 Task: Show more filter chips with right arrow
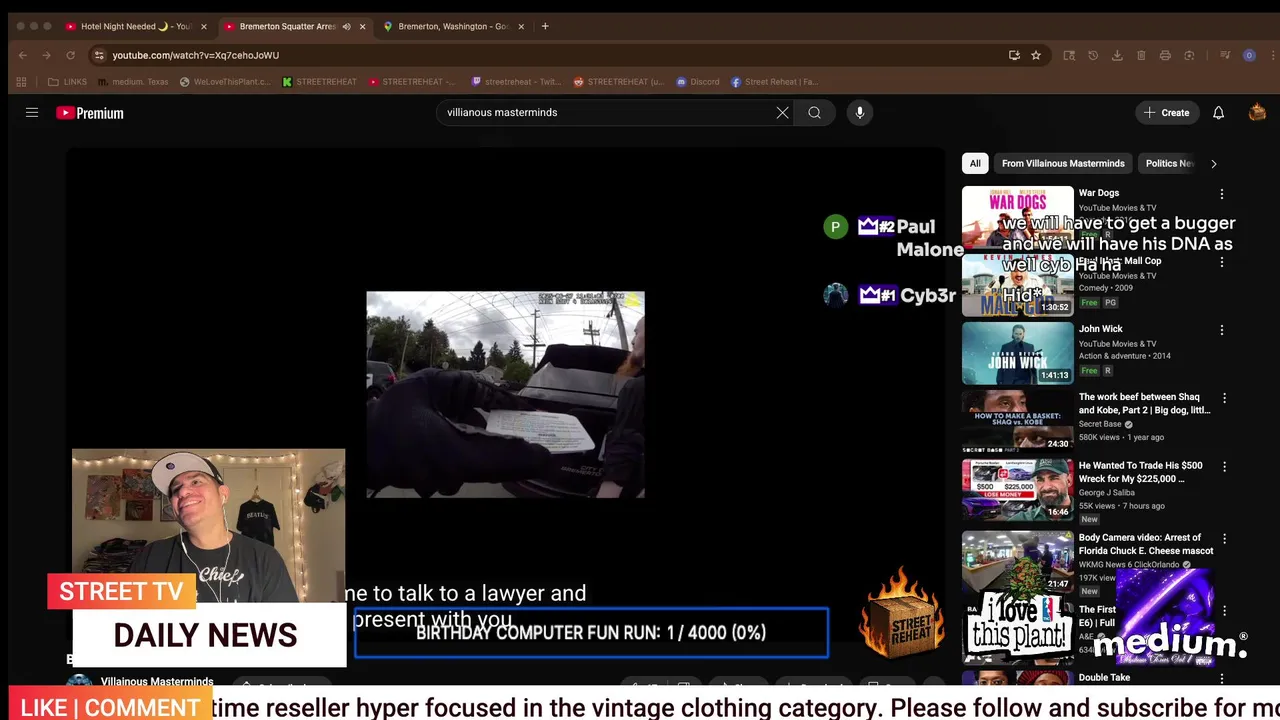[x=1213, y=163]
